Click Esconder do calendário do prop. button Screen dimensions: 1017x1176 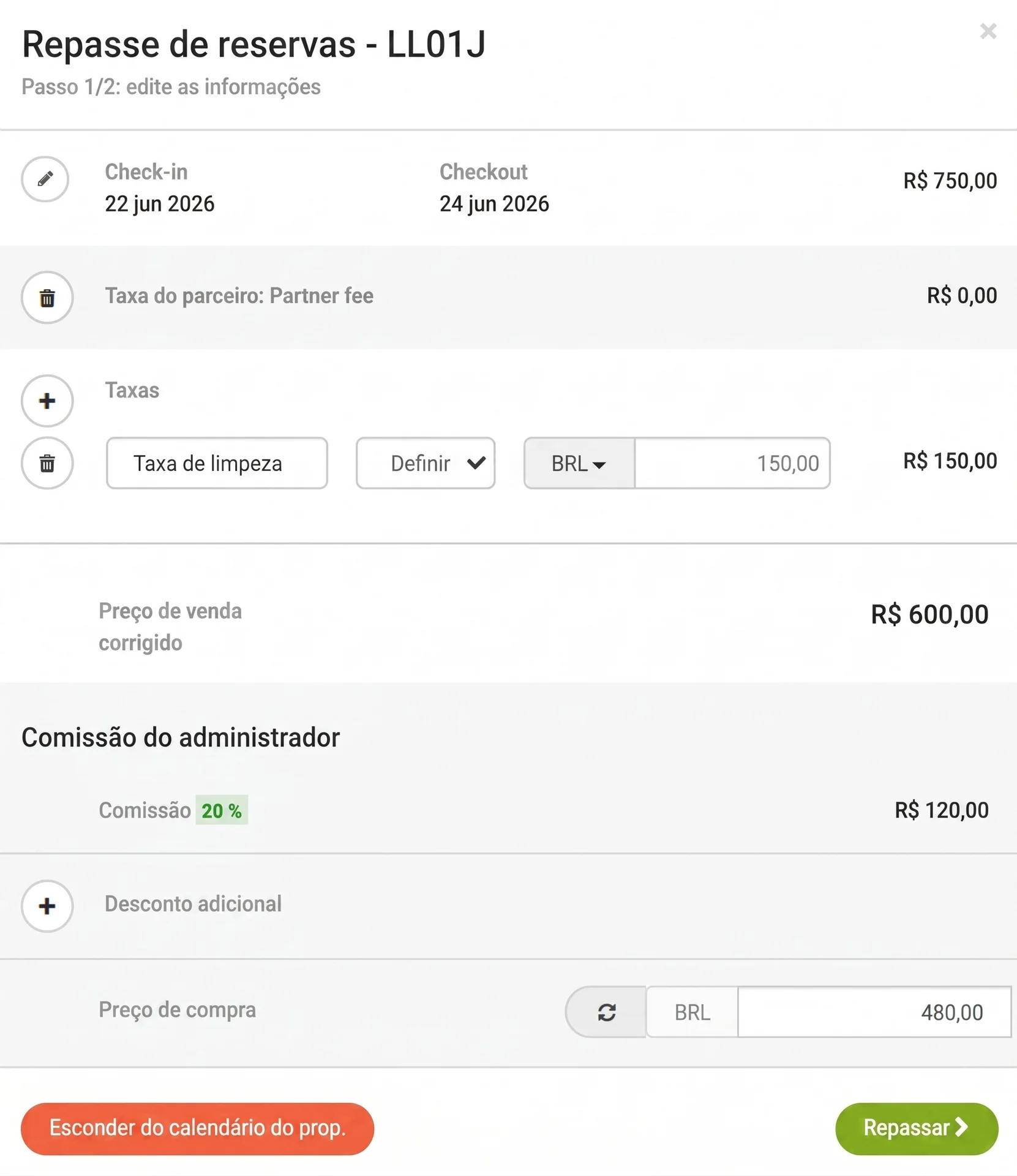tap(197, 1129)
